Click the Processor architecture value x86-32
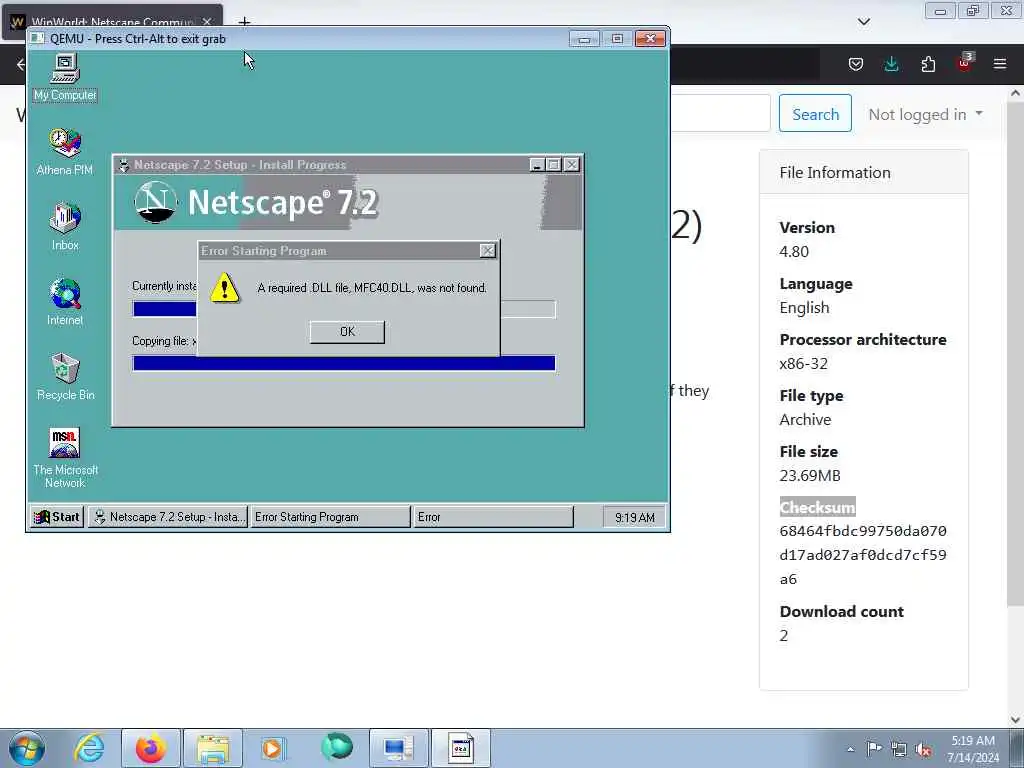This screenshot has height=768, width=1024. point(803,364)
